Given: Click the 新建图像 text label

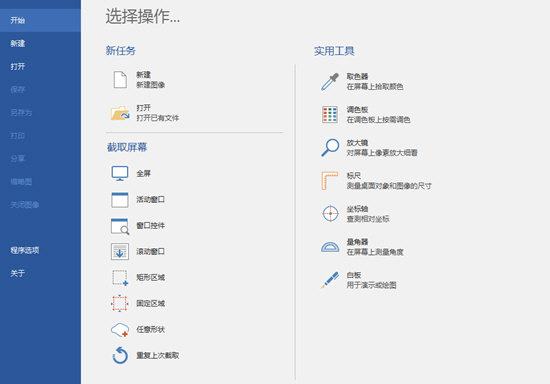Looking at the screenshot, I should tap(150, 85).
